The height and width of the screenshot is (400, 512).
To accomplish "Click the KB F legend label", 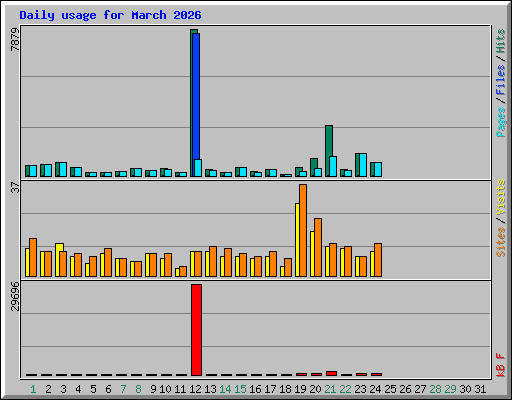I will [x=501, y=365].
